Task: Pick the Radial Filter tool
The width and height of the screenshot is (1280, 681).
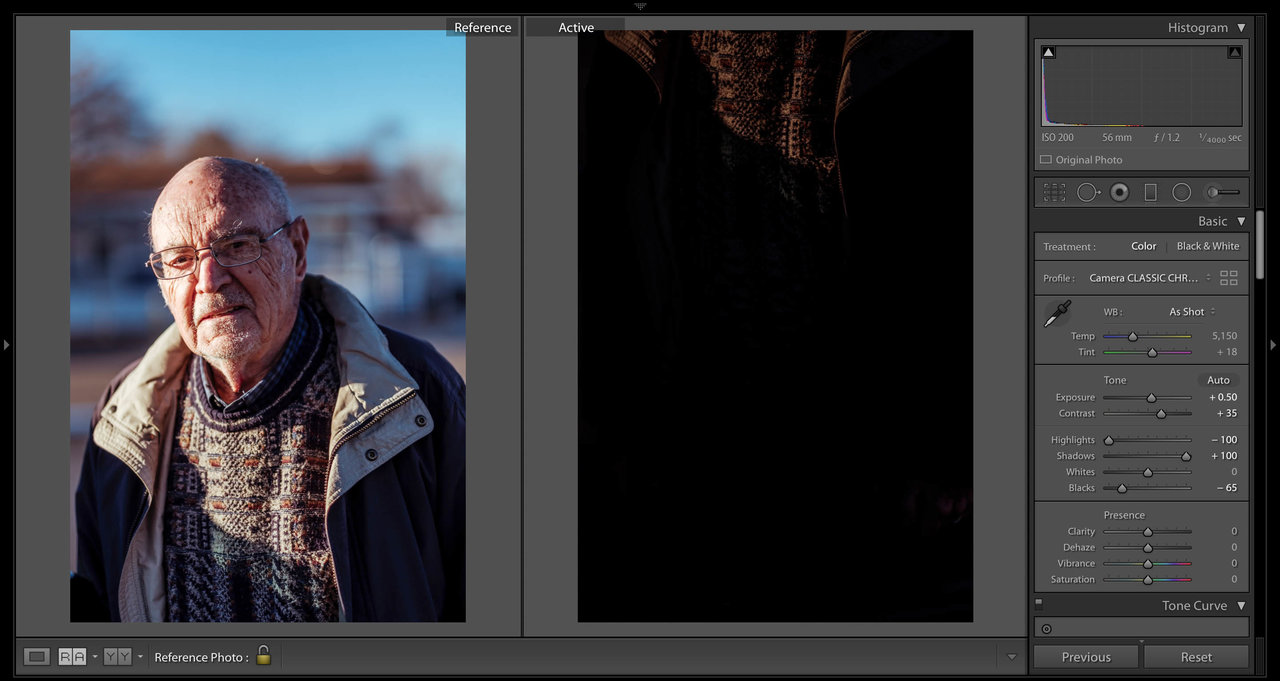Action: (x=1181, y=192)
